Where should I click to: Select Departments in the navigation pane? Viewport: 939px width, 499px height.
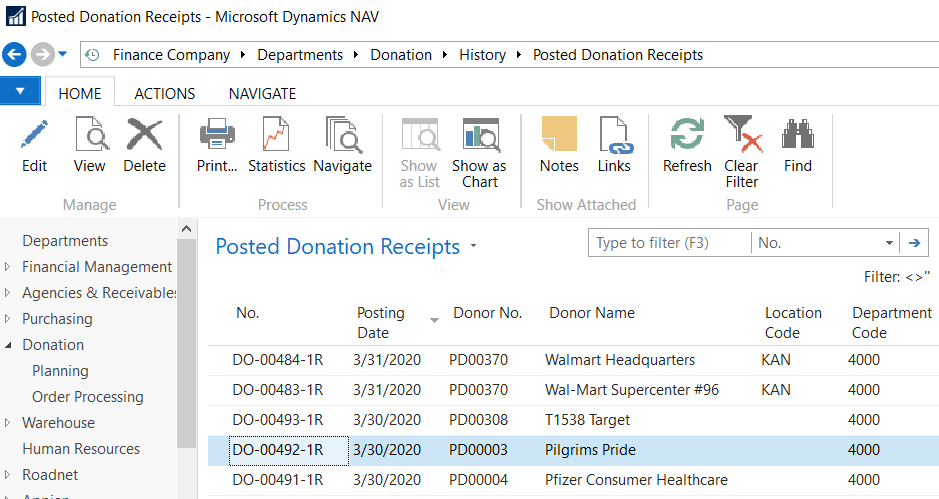[65, 241]
